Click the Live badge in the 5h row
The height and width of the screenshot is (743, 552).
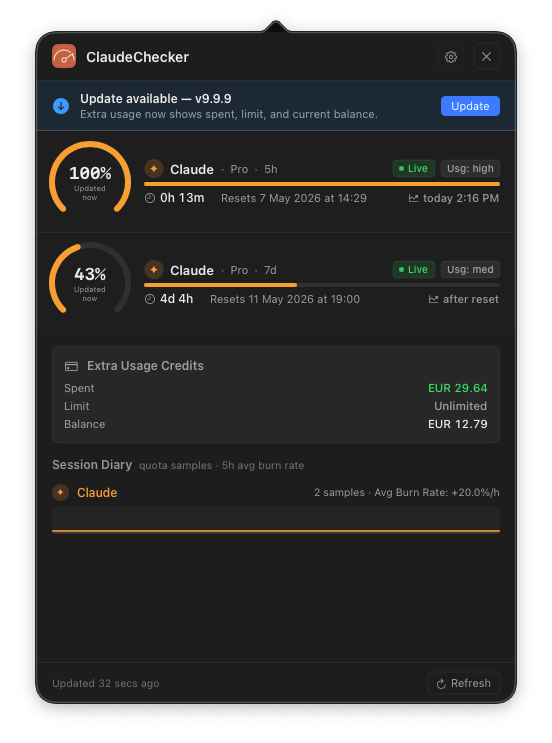414,169
